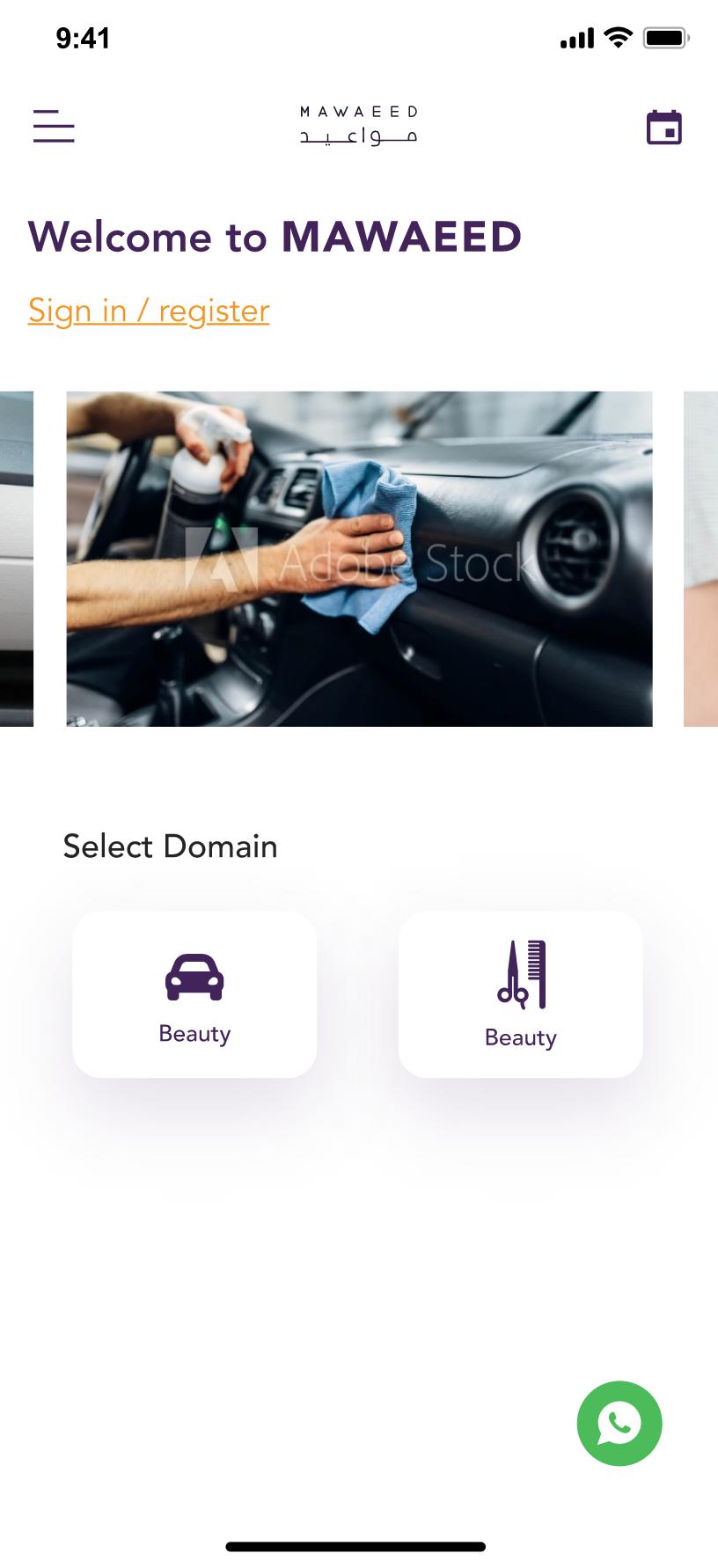This screenshot has width=718, height=1568.
Task: Select the car icon domain card
Action: tap(194, 994)
